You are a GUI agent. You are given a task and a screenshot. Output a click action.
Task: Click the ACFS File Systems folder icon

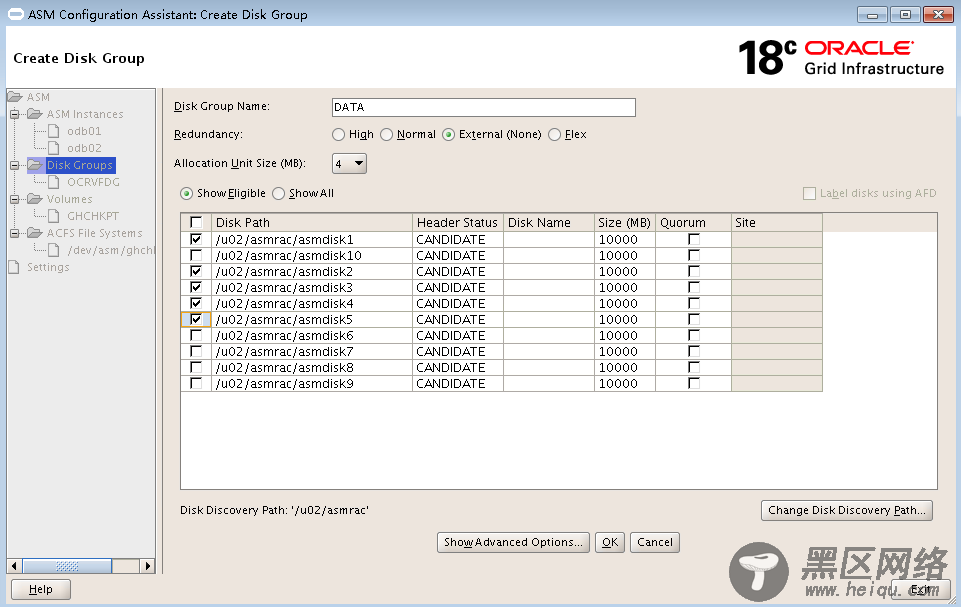click(x=35, y=233)
